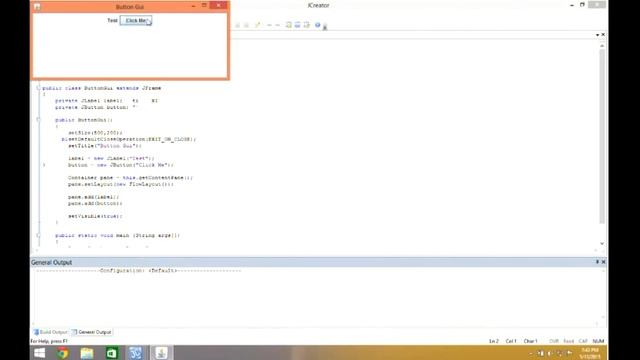Screen dimensions: 640x360
Task: Click the Action Center flag icon in tray
Action: [569, 353]
